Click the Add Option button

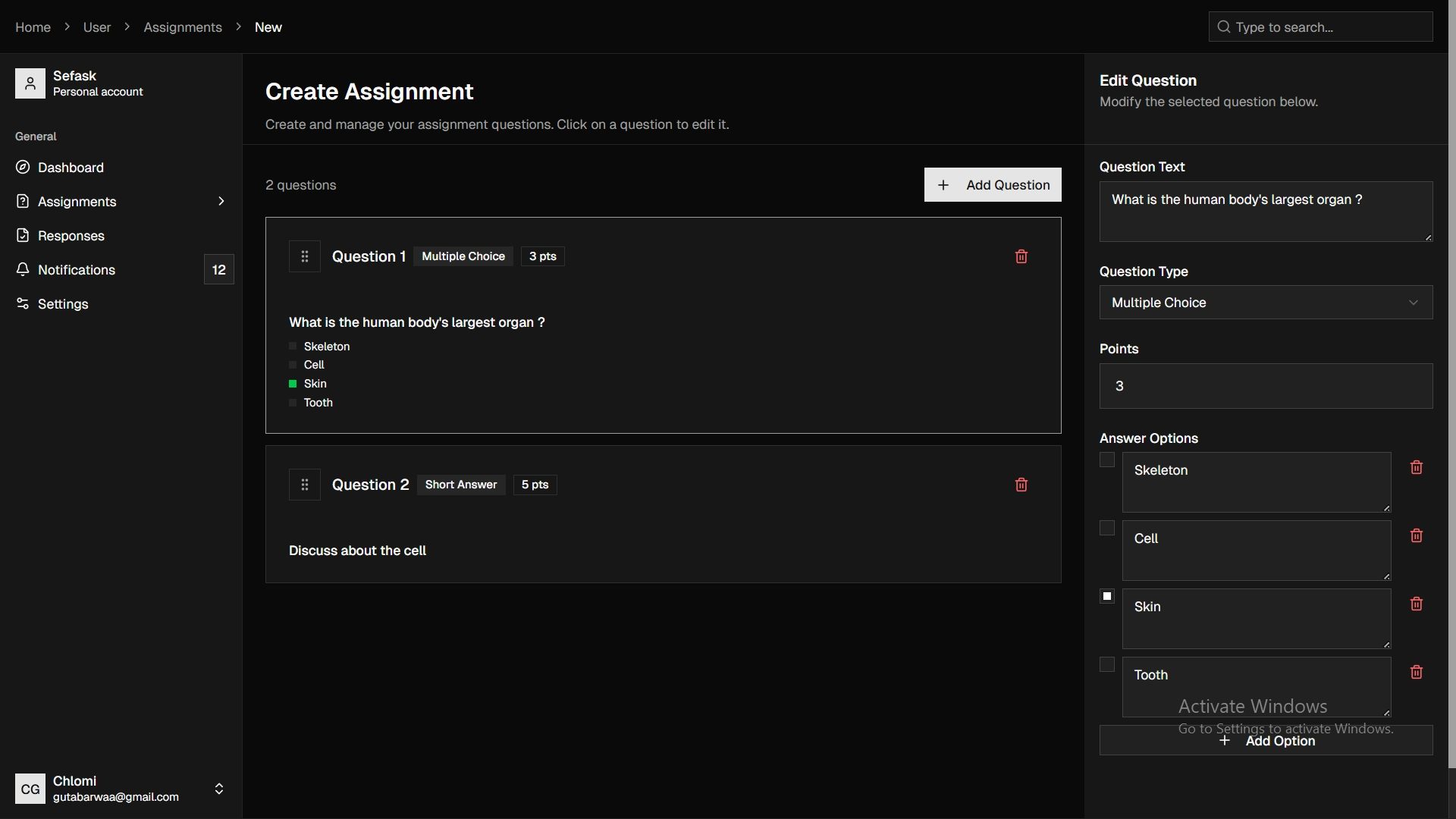click(1265, 741)
